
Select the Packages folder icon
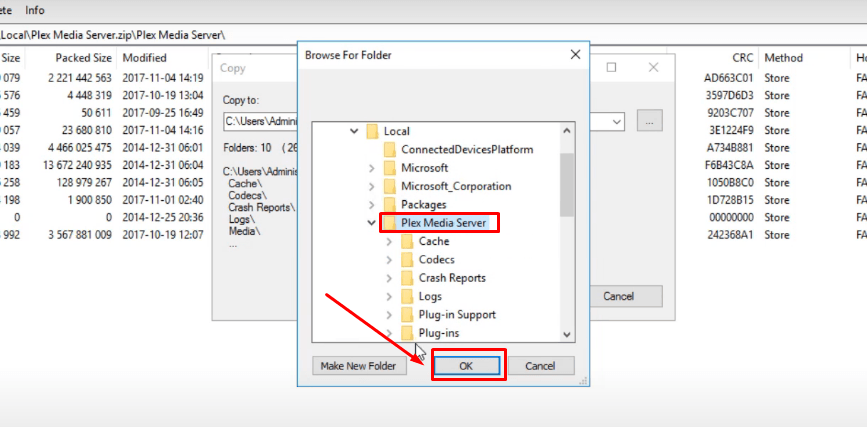(x=390, y=205)
